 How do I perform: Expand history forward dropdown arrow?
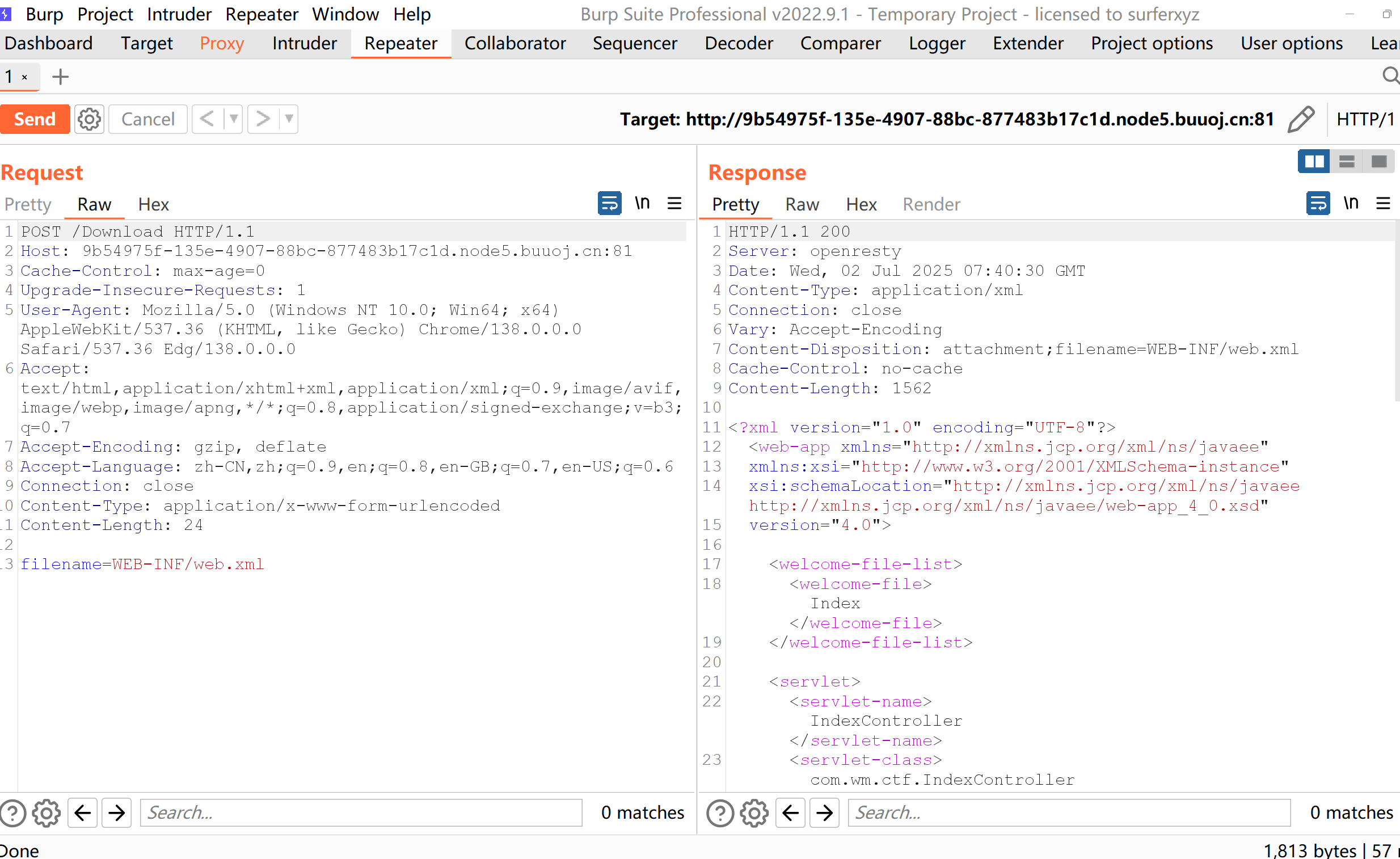point(289,119)
